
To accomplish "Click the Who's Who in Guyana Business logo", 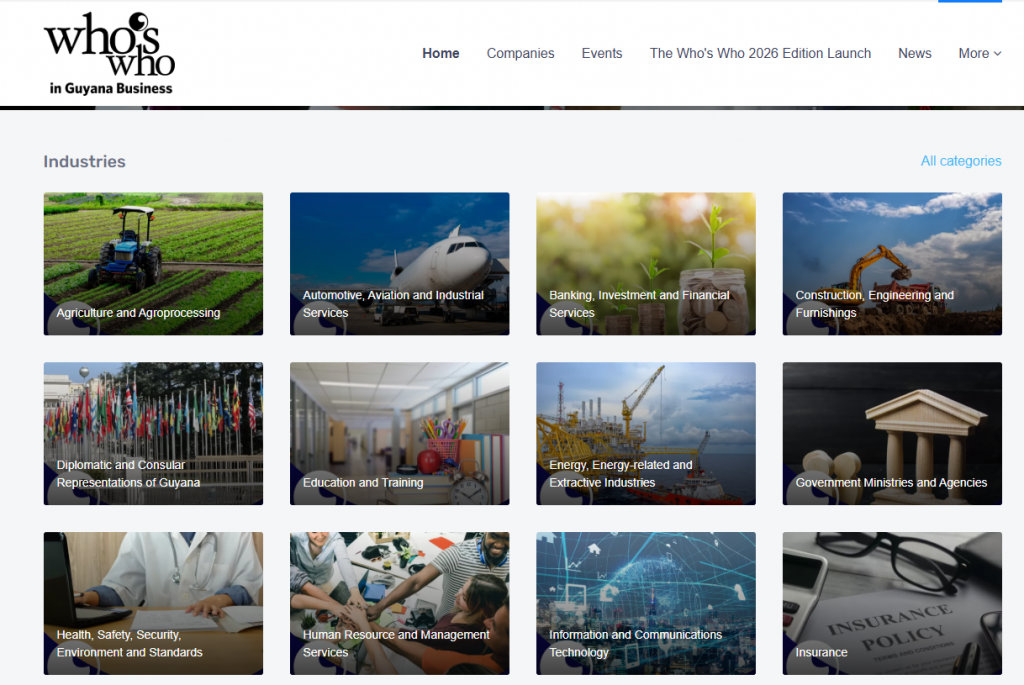I will [x=109, y=54].
